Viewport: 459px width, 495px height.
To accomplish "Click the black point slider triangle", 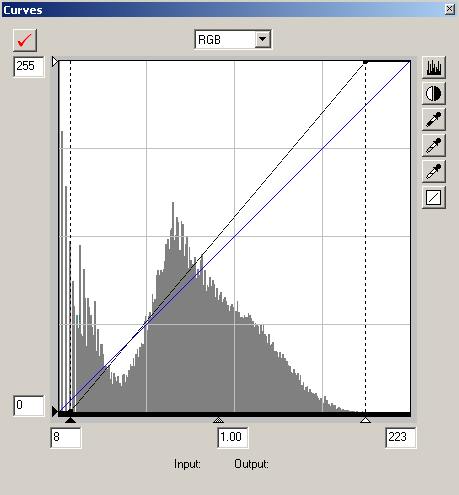I will click(70, 420).
